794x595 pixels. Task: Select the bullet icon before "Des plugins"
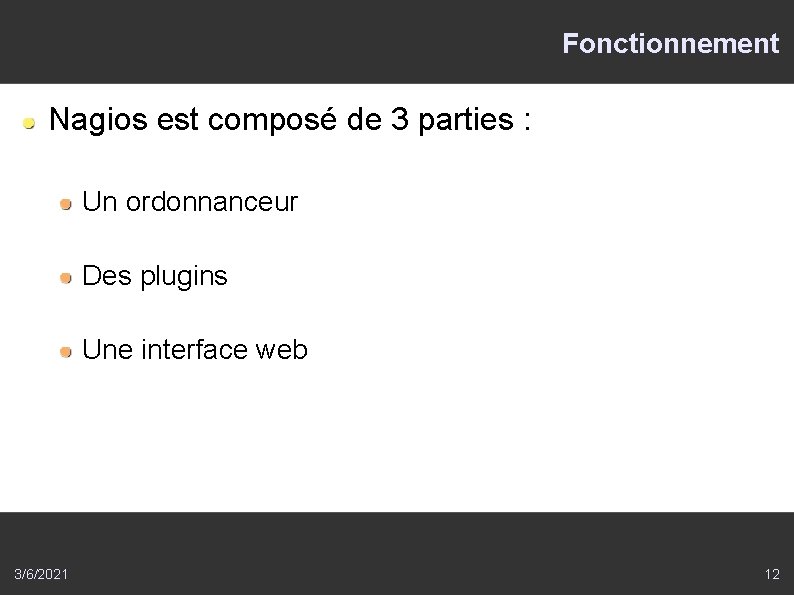pyautogui.click(x=65, y=277)
